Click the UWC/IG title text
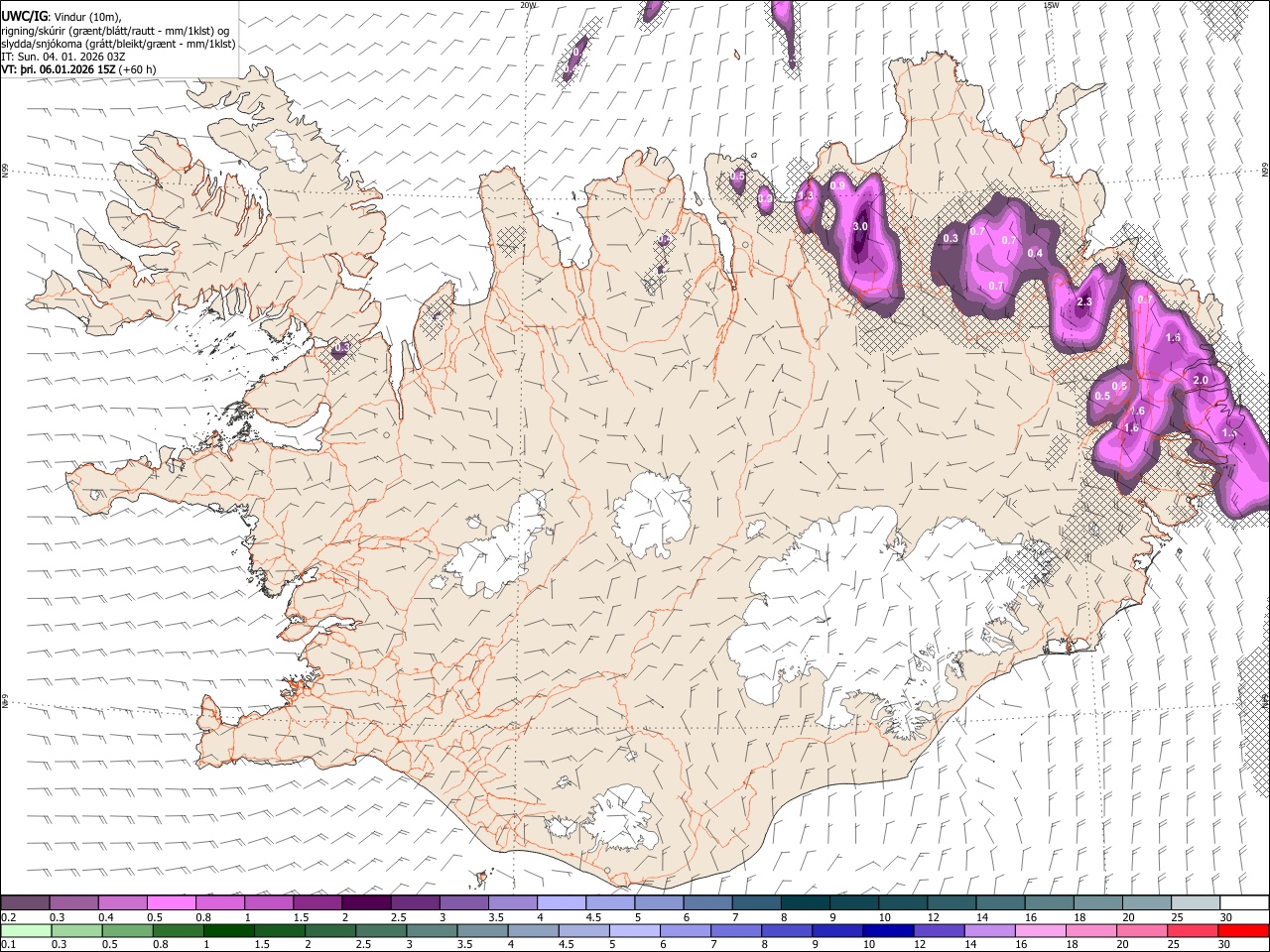The width and height of the screenshot is (1270, 952). pyautogui.click(x=25, y=16)
